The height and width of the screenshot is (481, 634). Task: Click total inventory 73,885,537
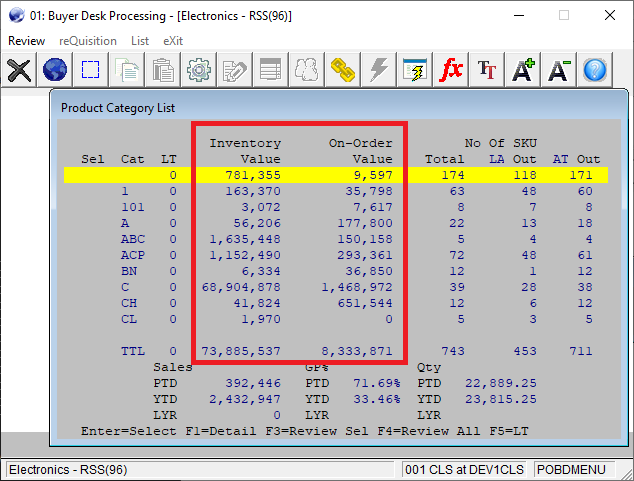point(241,351)
